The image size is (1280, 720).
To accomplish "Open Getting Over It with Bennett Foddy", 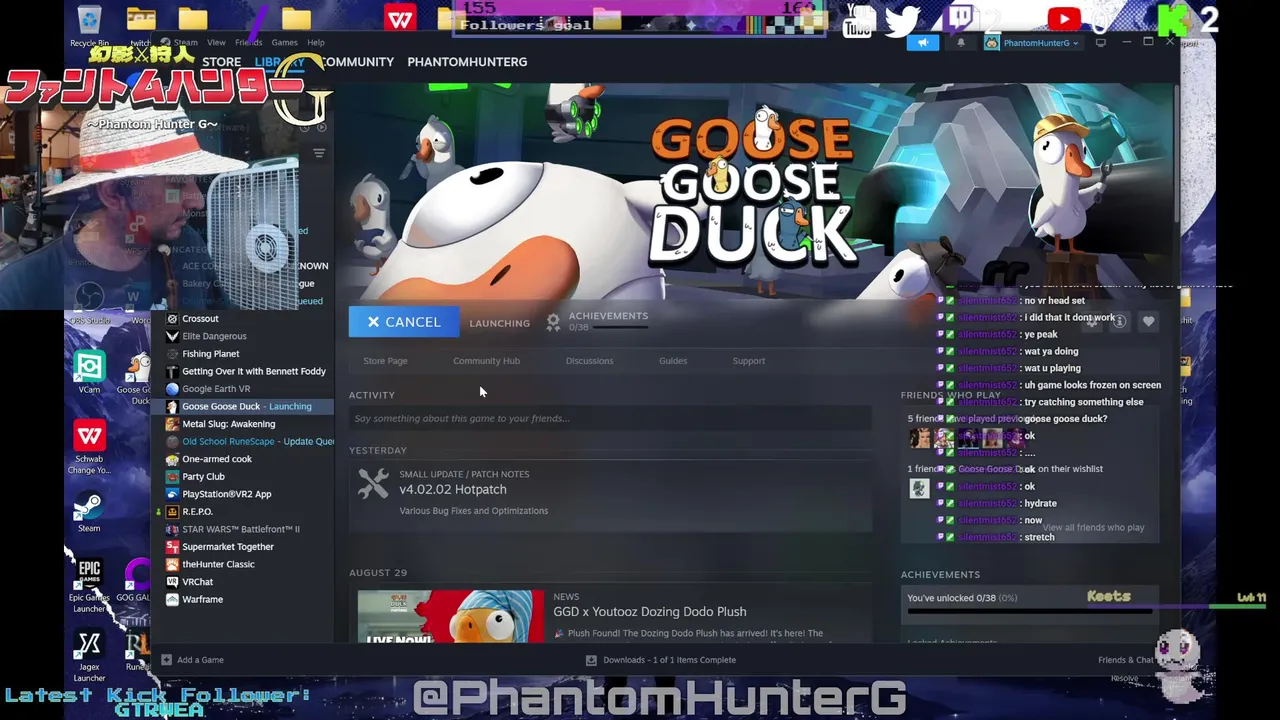I will tap(253, 371).
